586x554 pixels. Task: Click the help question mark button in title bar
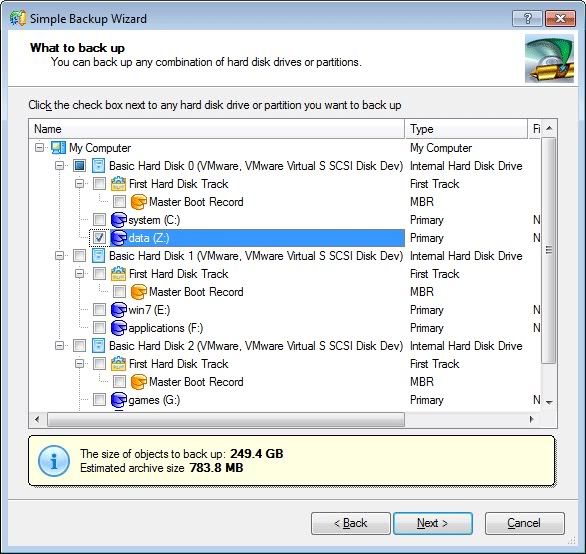[x=527, y=18]
